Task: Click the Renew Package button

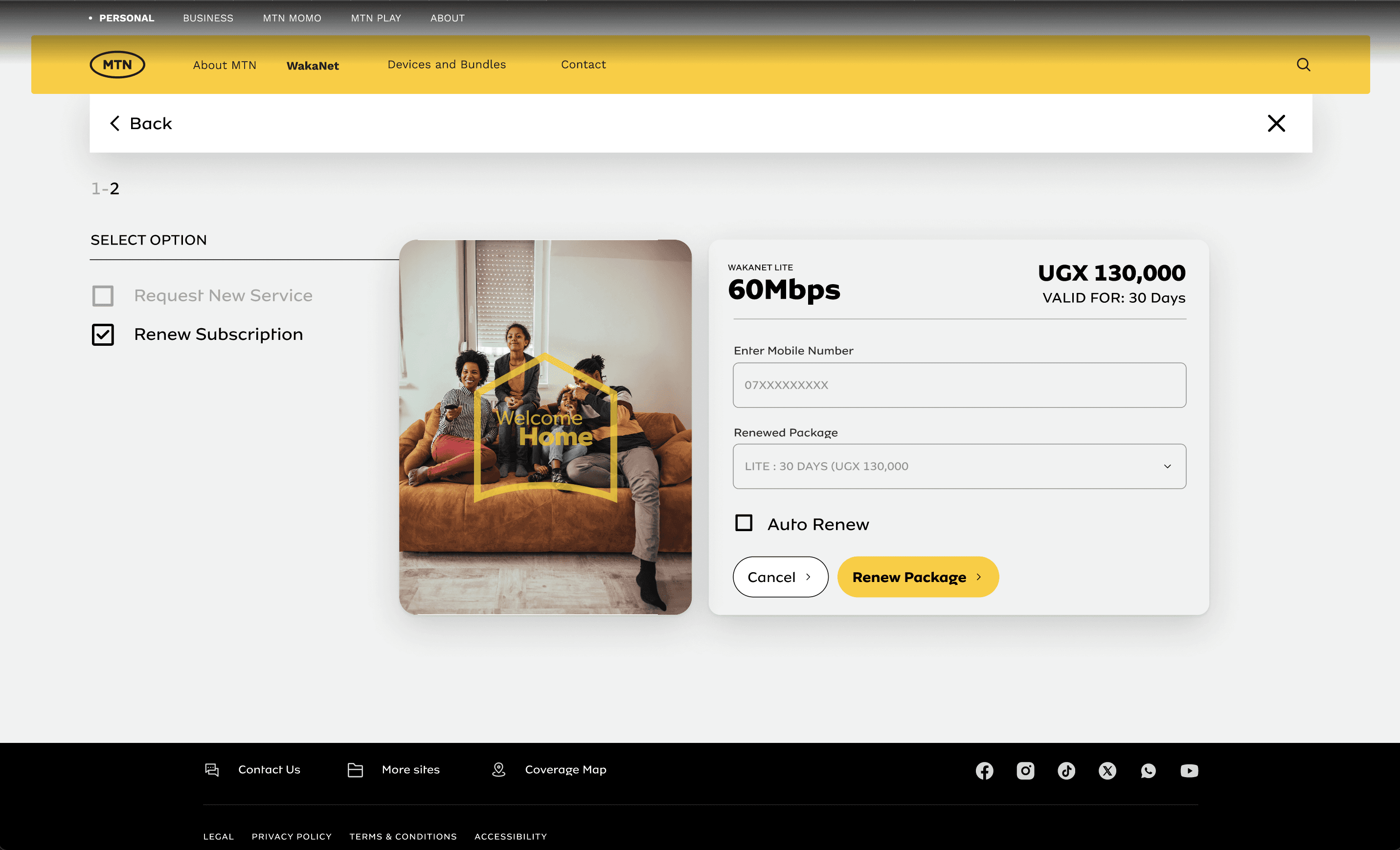Action: coord(916,577)
